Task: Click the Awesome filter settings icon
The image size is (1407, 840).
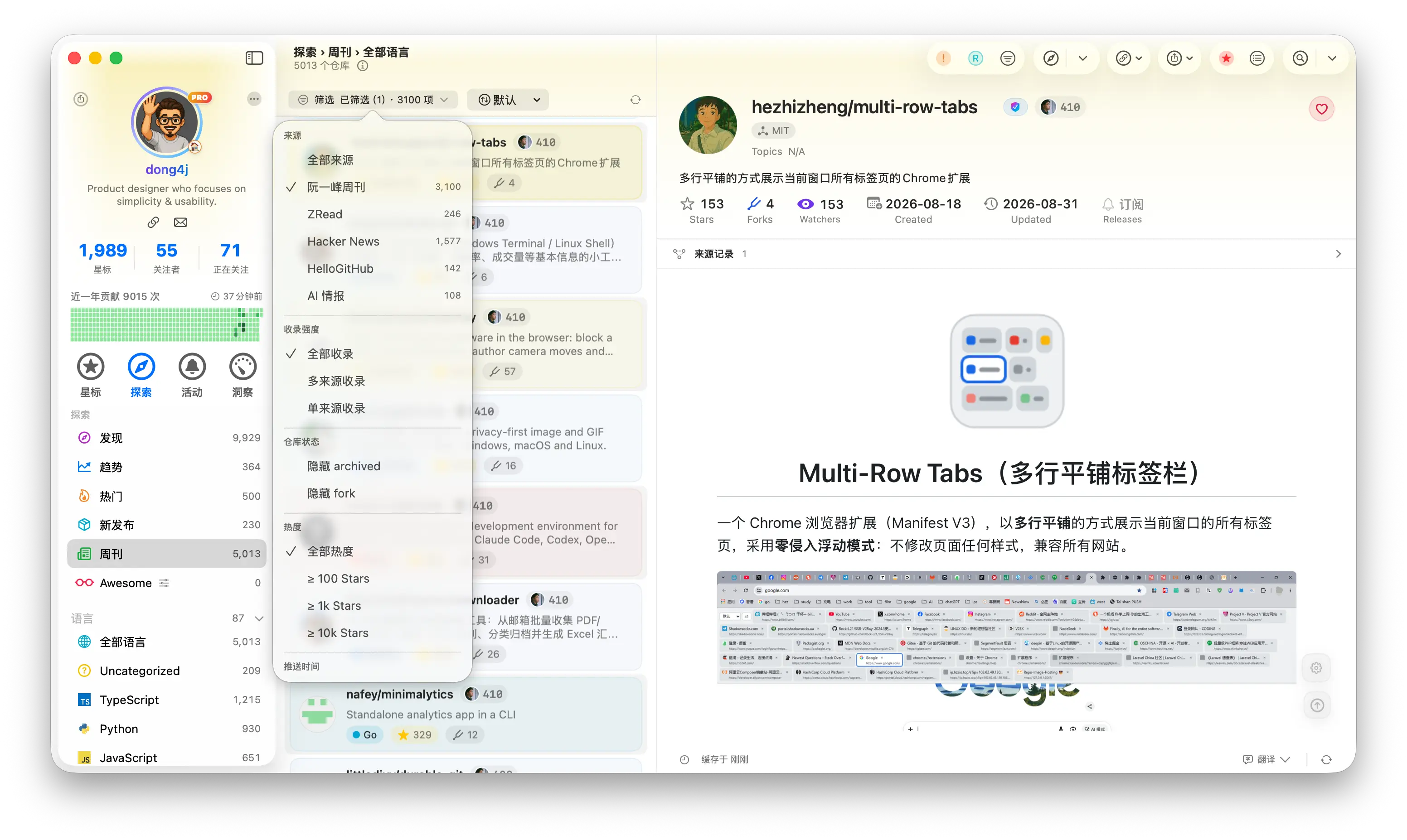Action: (x=164, y=583)
